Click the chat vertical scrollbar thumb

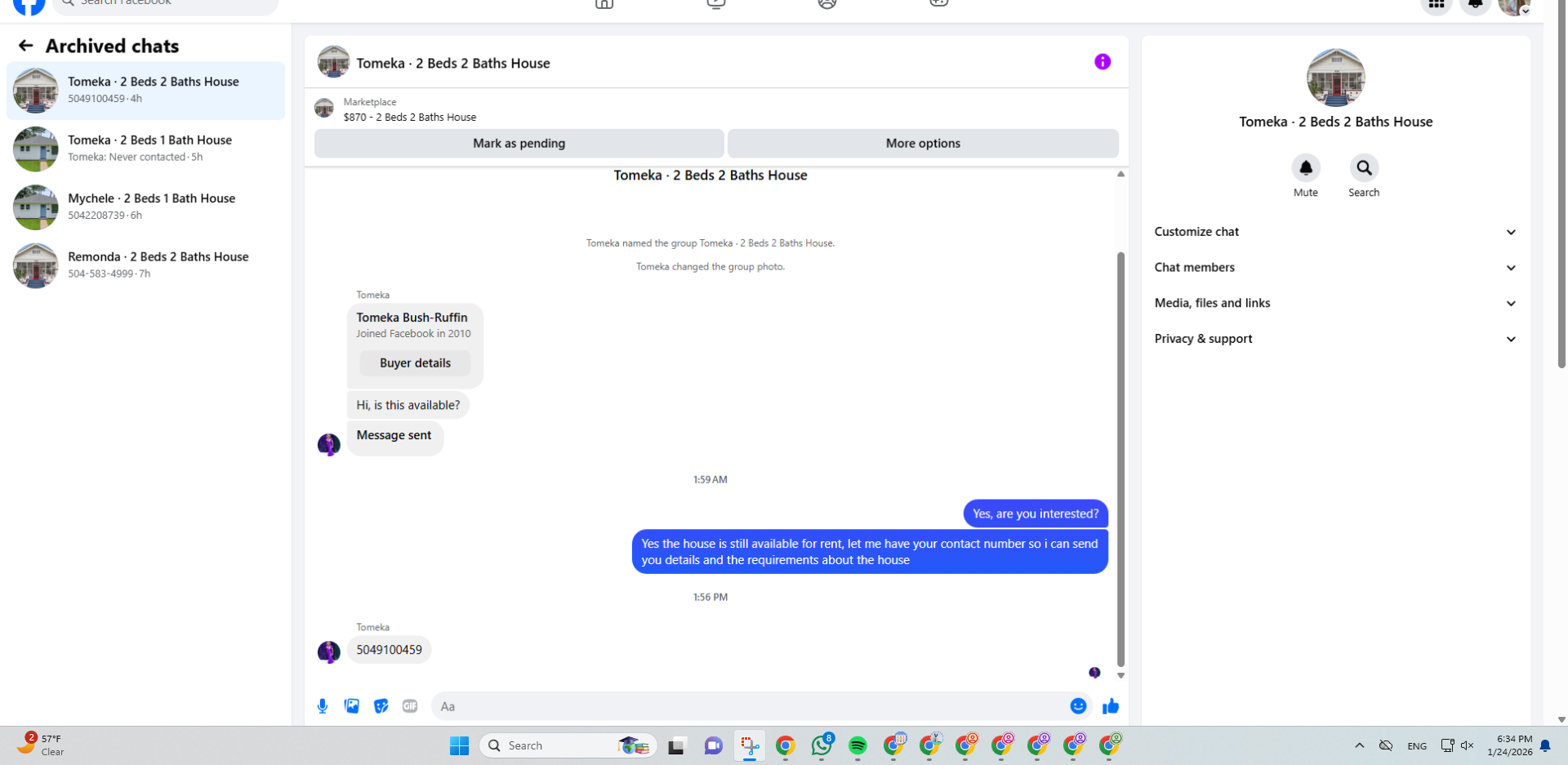(x=1120, y=459)
